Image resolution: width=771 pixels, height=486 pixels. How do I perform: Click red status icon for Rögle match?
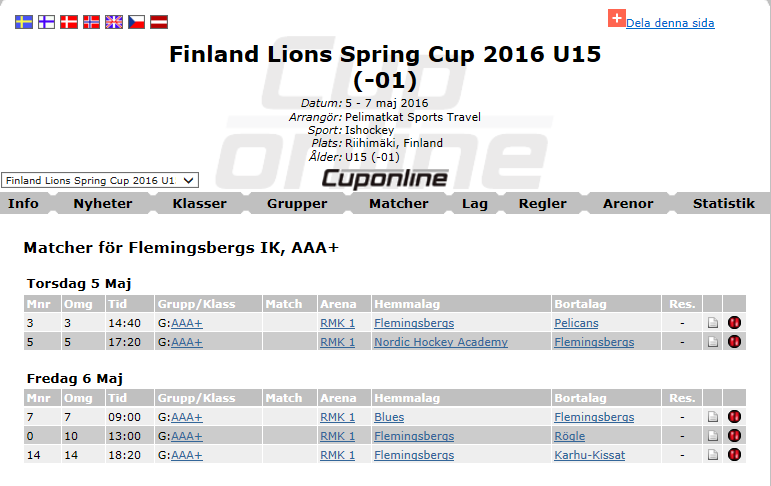735,436
